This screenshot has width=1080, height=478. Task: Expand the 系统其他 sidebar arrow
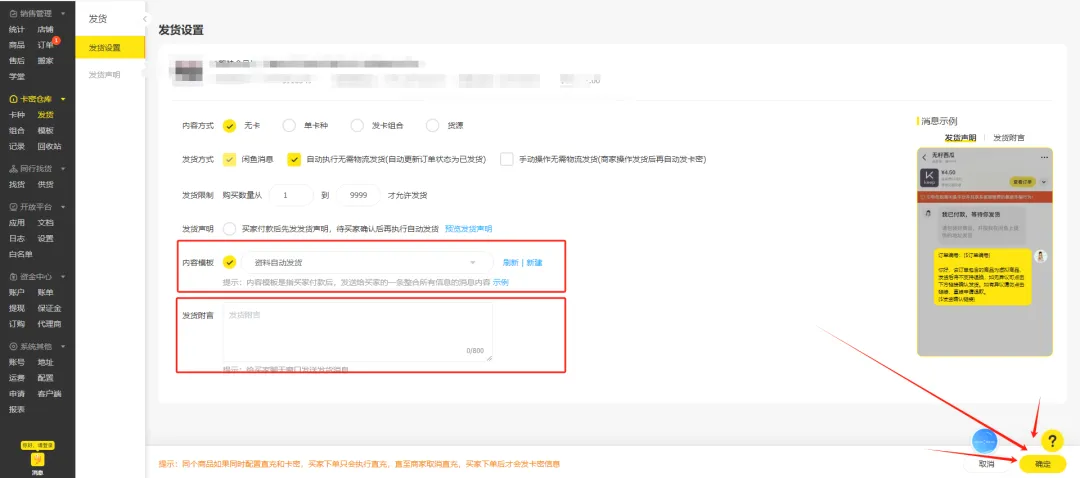click(63, 346)
